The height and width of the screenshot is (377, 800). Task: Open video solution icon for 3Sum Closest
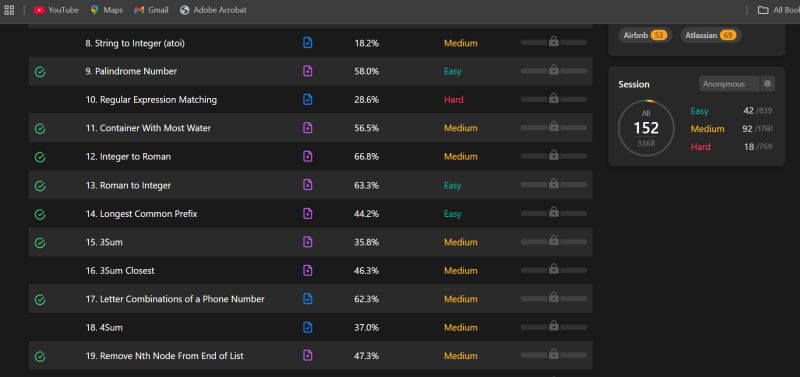[307, 270]
